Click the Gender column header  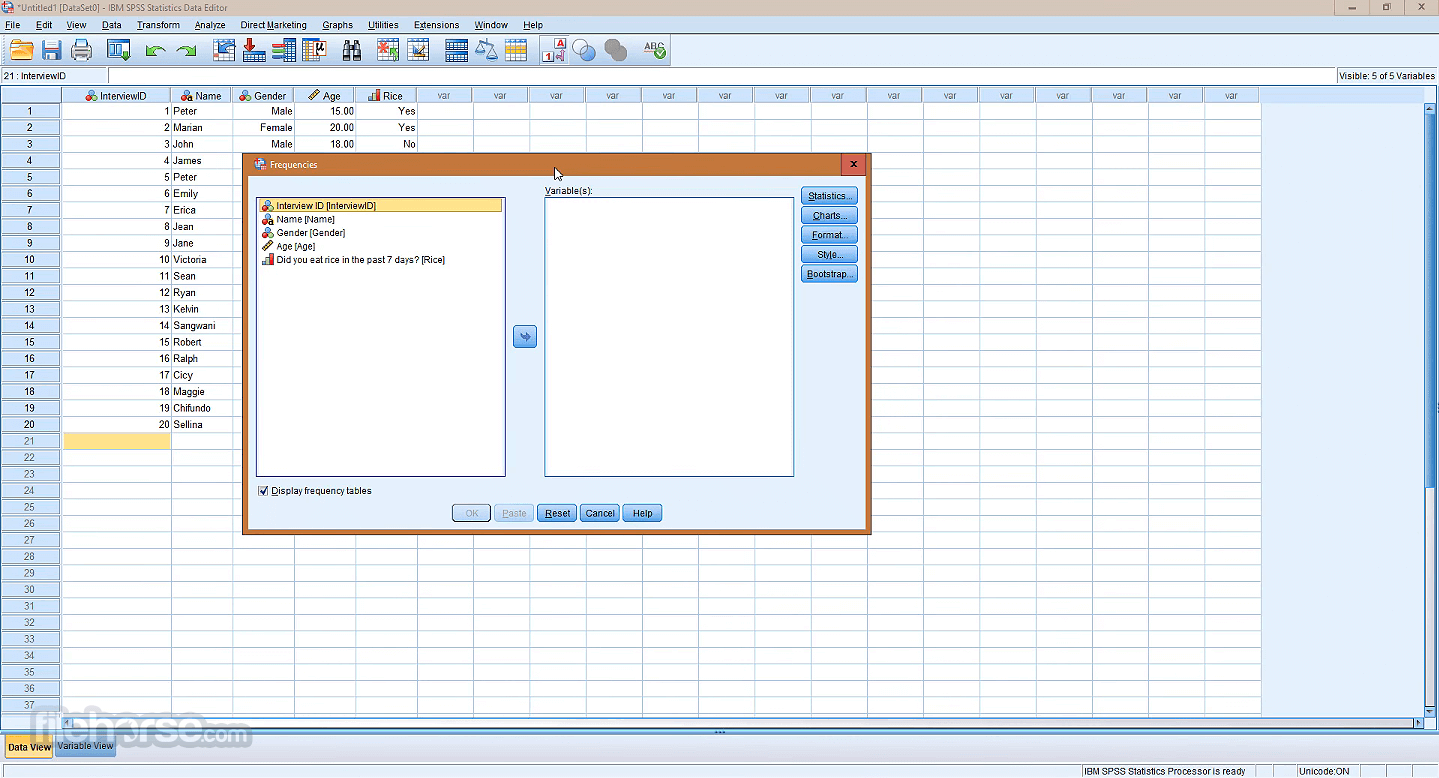click(x=263, y=96)
